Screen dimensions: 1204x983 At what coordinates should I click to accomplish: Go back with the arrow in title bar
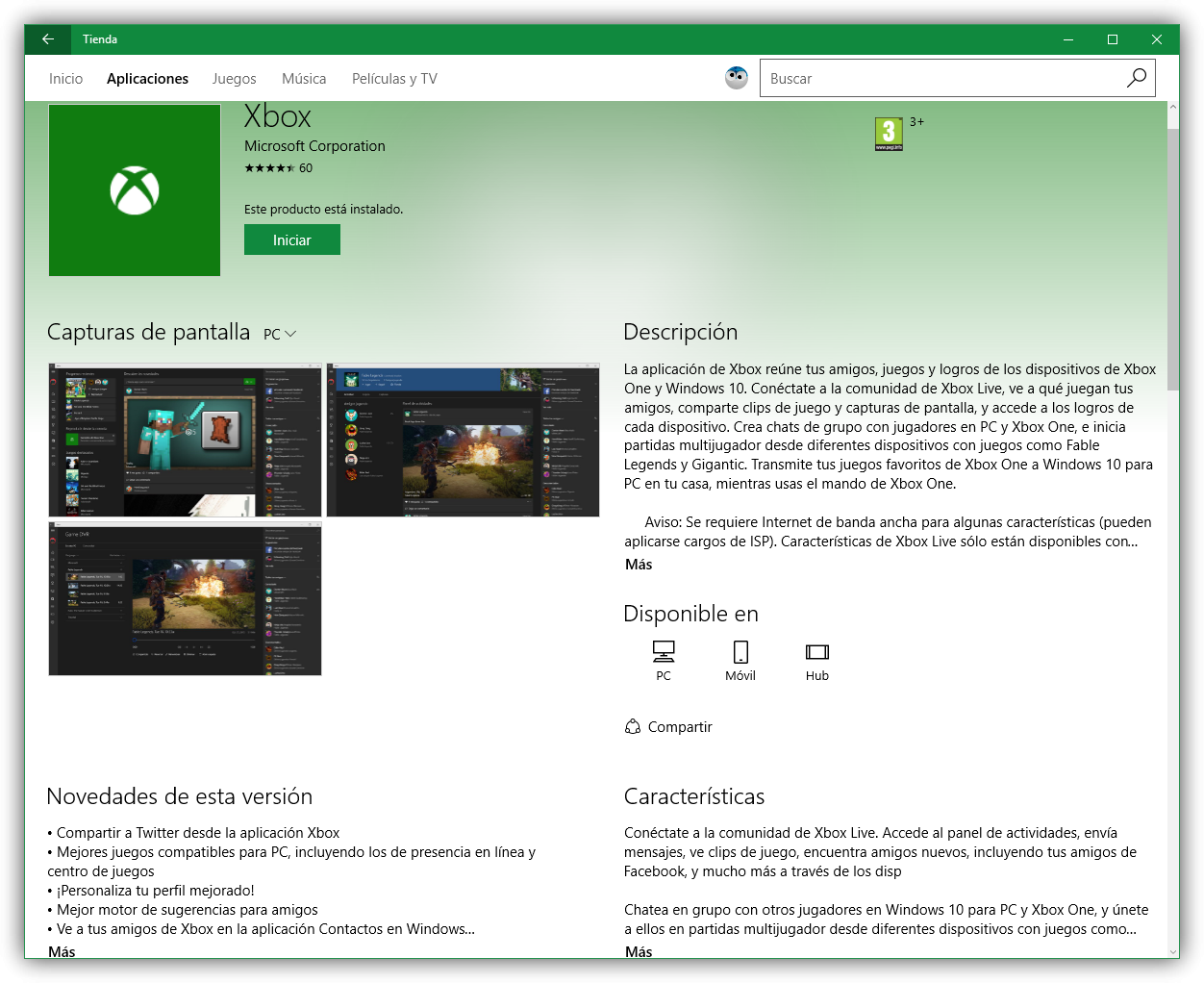point(48,39)
